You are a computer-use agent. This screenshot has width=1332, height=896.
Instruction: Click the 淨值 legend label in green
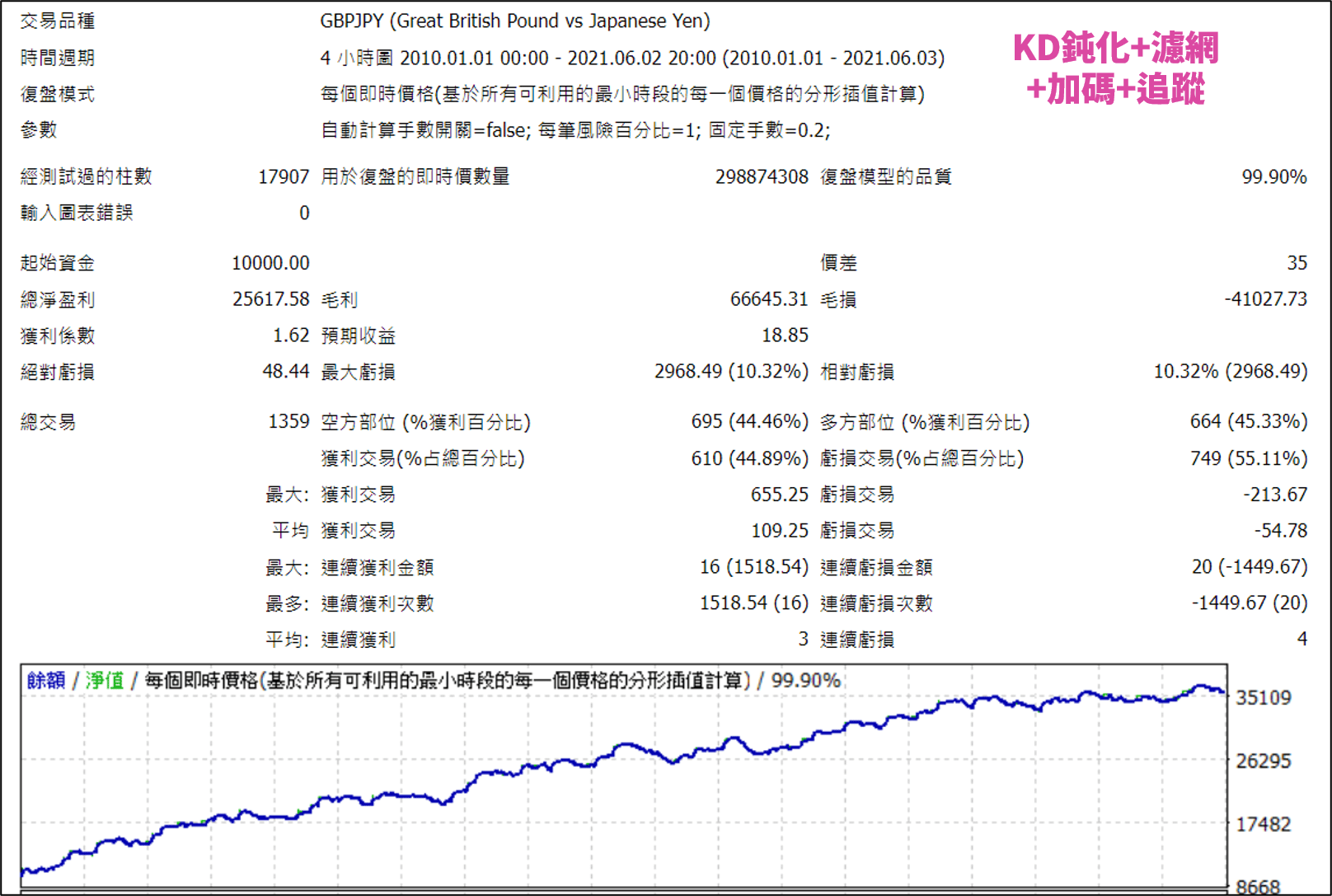click(106, 682)
